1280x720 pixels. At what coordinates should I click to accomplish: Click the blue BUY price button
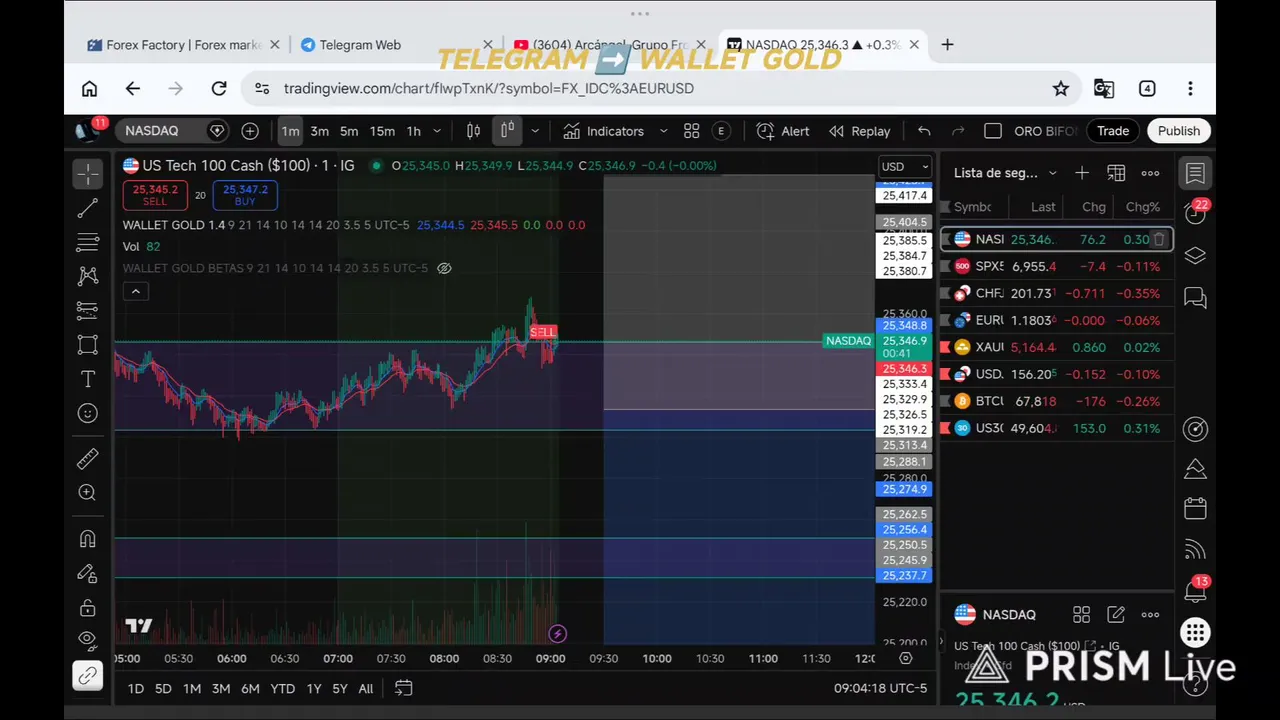(x=245, y=195)
